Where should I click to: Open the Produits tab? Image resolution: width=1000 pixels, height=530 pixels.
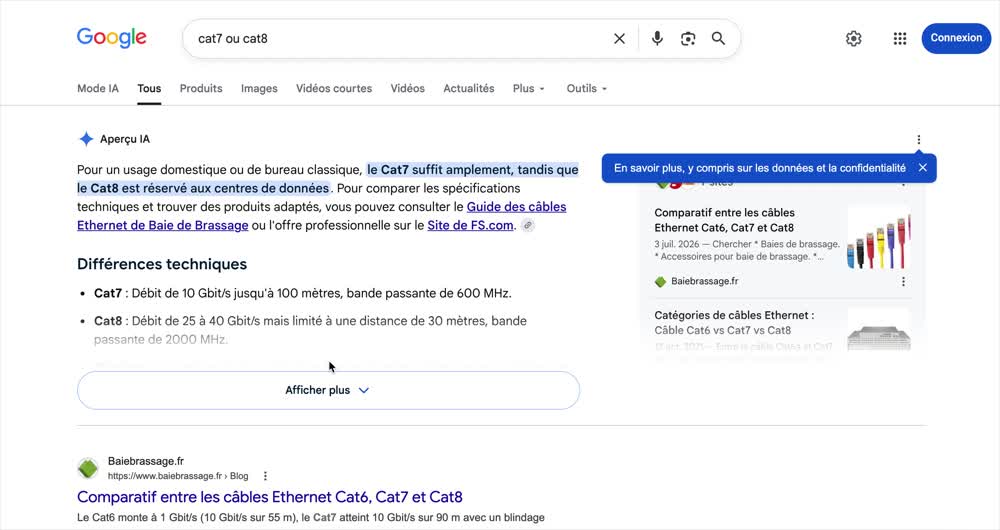(201, 89)
